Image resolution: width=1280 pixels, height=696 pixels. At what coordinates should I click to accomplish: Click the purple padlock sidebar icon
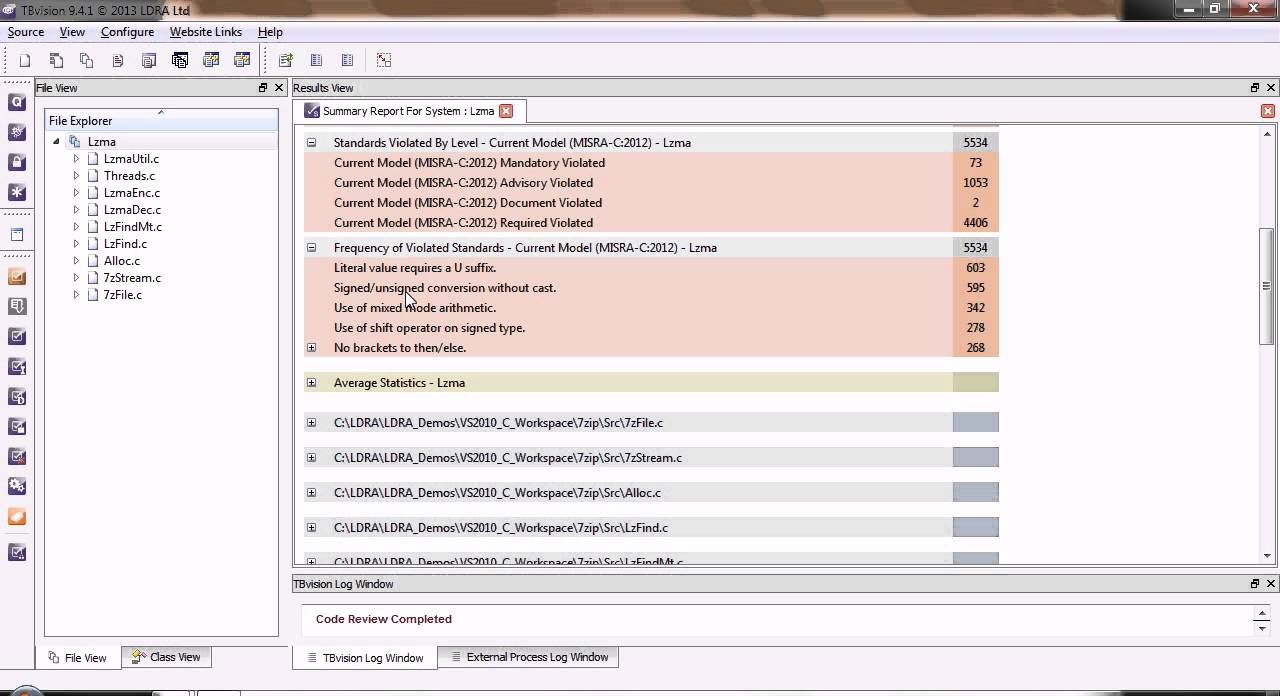[17, 162]
